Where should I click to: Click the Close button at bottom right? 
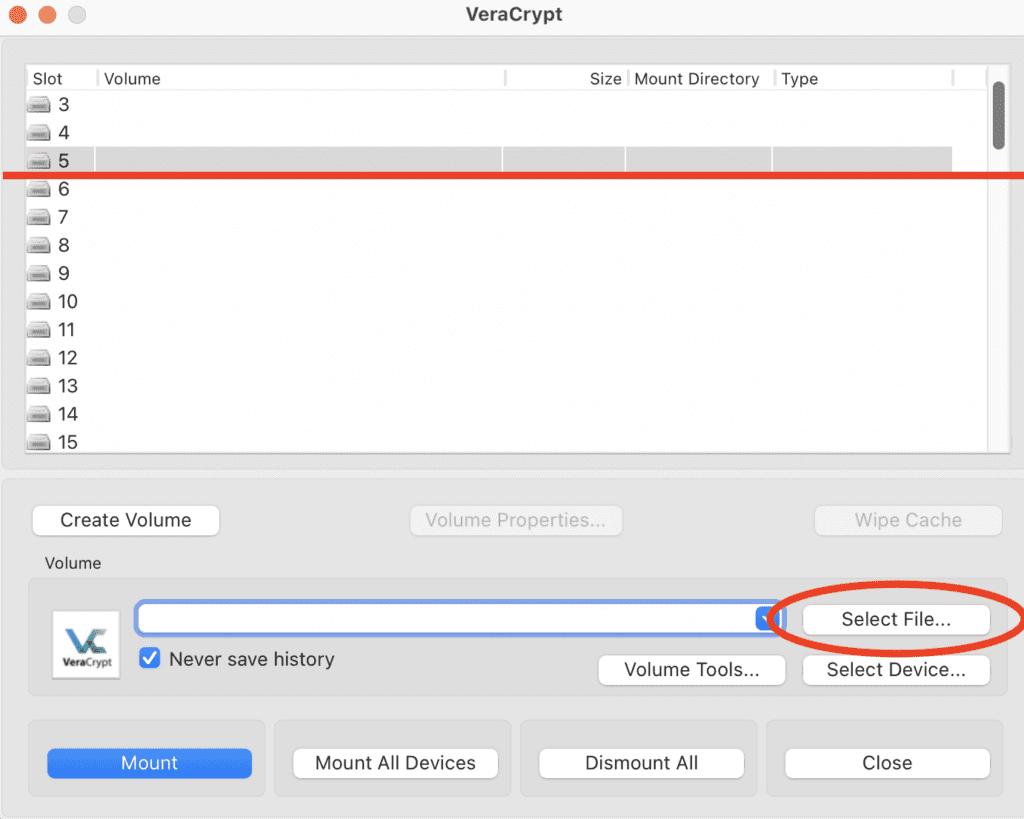pyautogui.click(x=887, y=763)
